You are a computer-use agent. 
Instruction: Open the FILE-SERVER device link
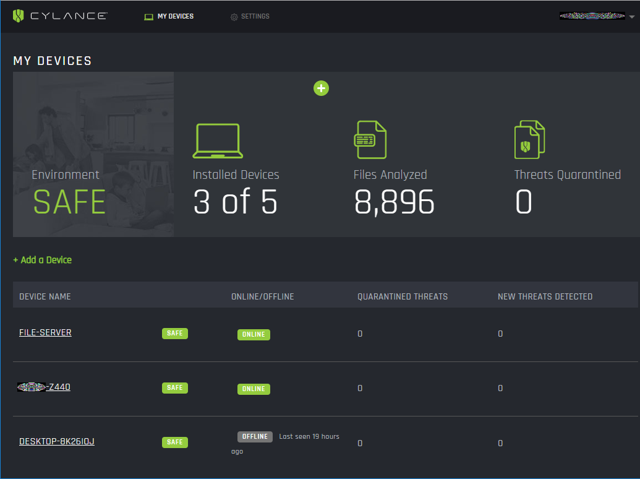click(45, 333)
